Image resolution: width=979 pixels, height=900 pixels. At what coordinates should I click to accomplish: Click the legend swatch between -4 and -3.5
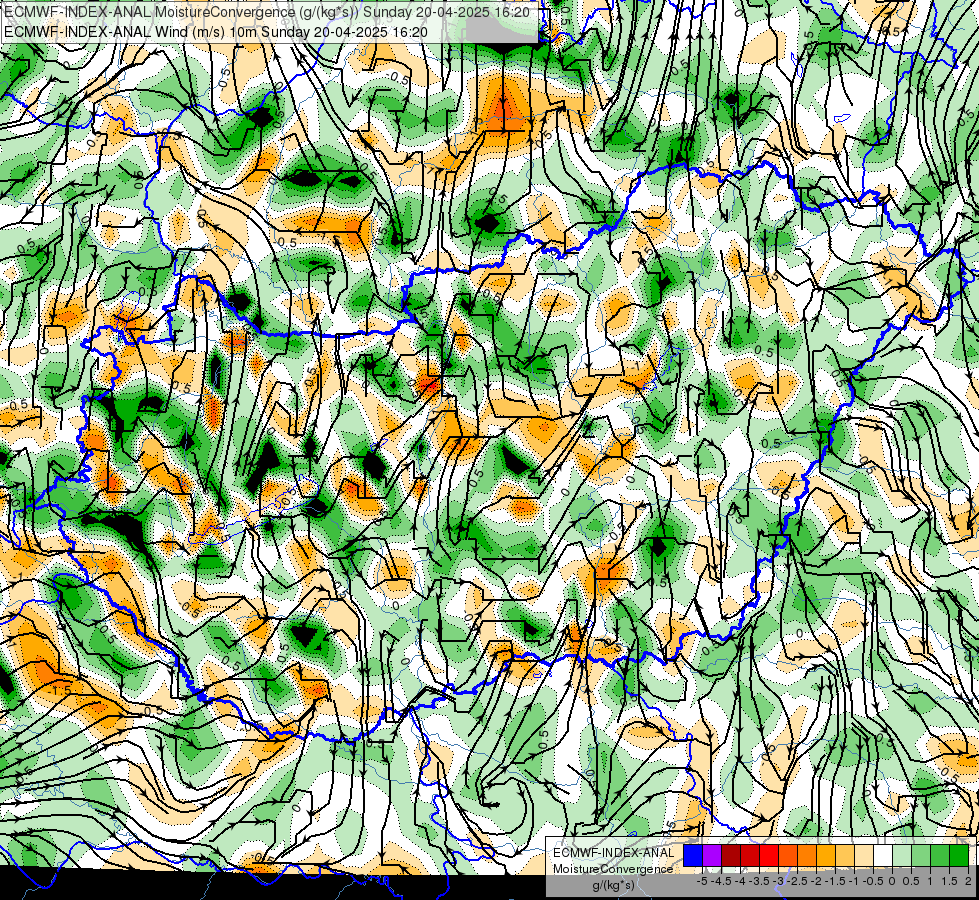click(x=750, y=856)
